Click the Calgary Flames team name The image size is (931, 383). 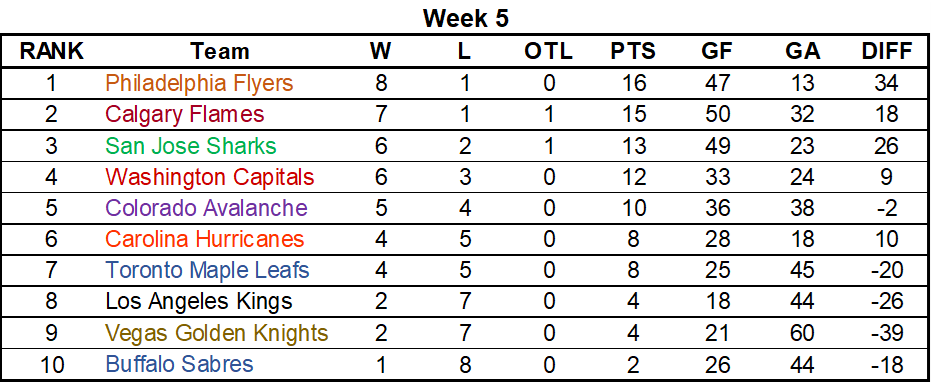184,115
